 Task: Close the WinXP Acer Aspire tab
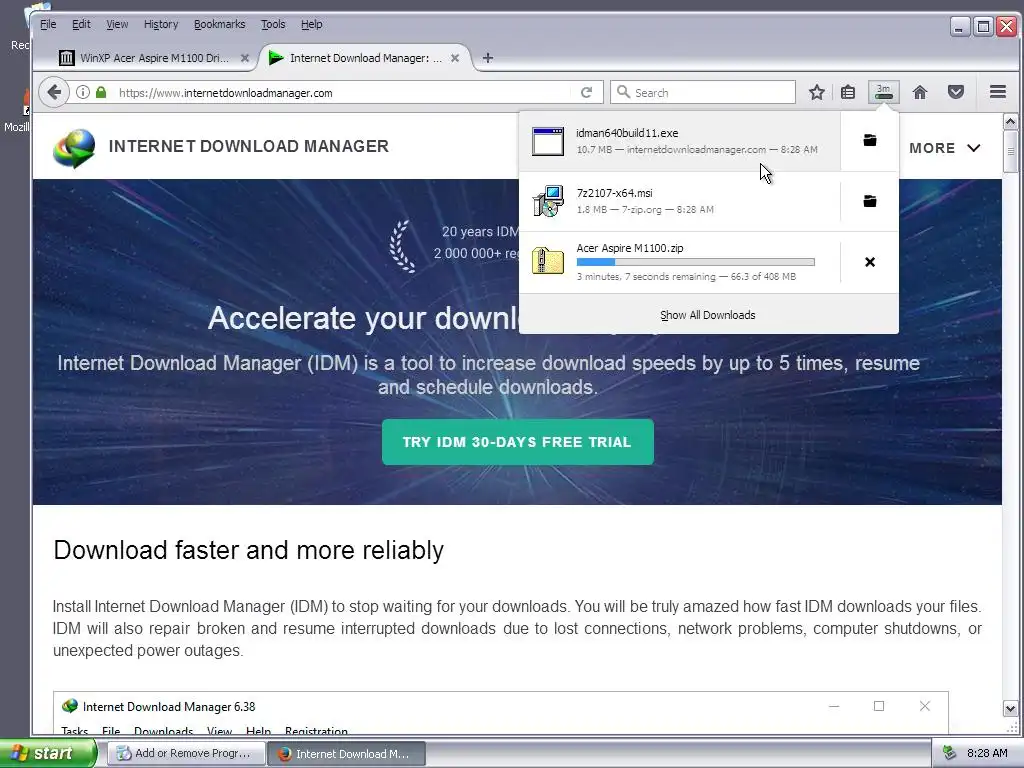tap(245, 57)
